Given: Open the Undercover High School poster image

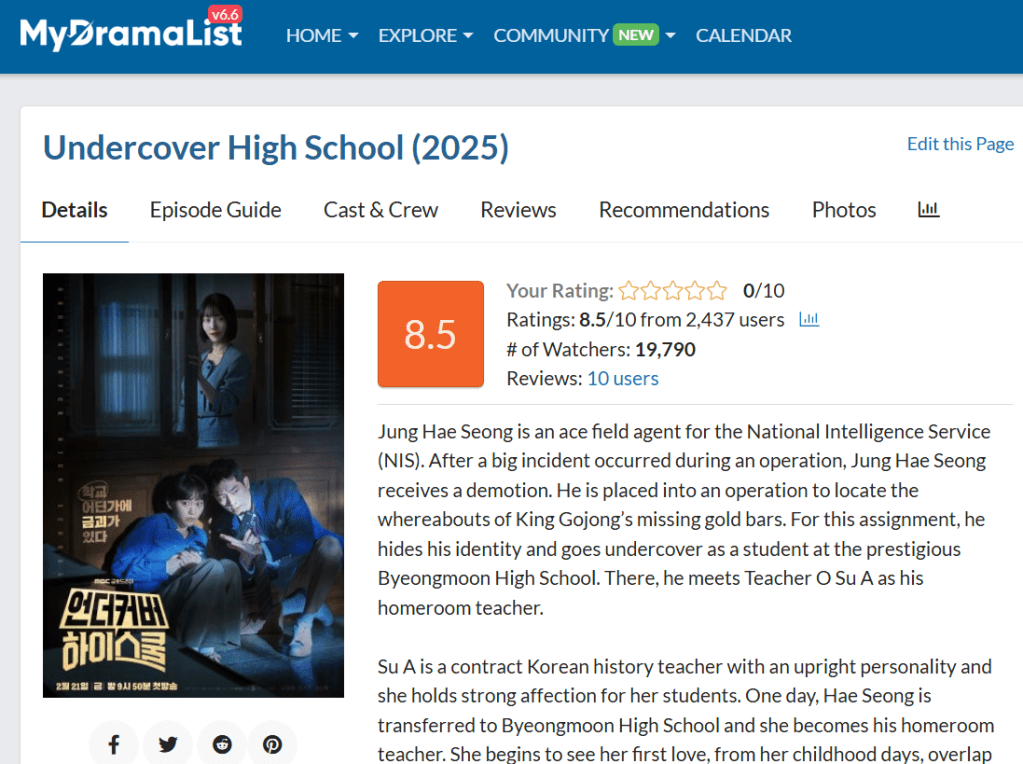Looking at the screenshot, I should coord(193,485).
